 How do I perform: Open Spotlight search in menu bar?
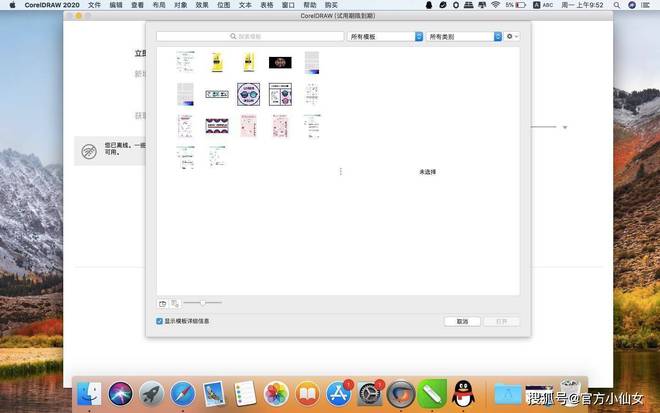617,5
